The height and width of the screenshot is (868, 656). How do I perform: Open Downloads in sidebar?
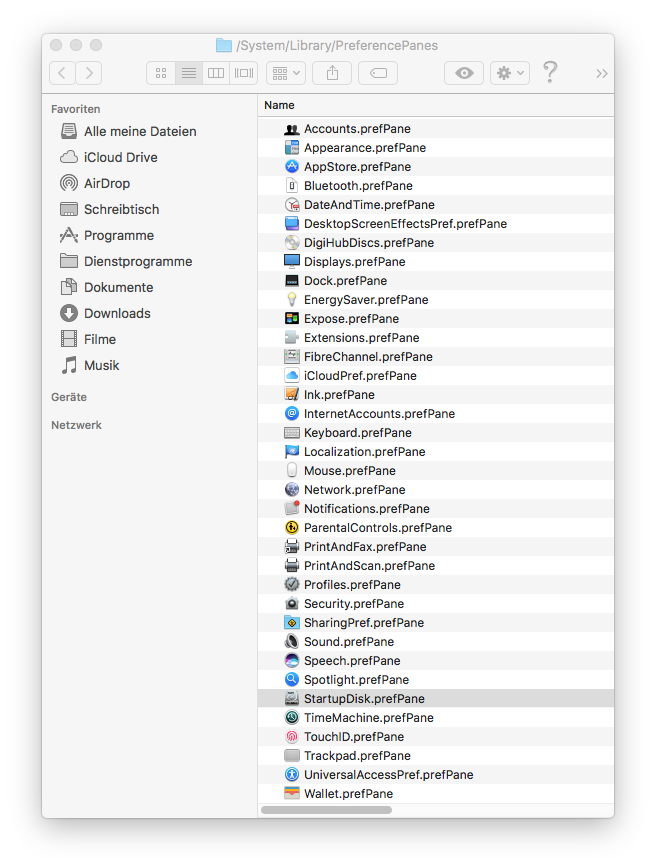[x=105, y=313]
